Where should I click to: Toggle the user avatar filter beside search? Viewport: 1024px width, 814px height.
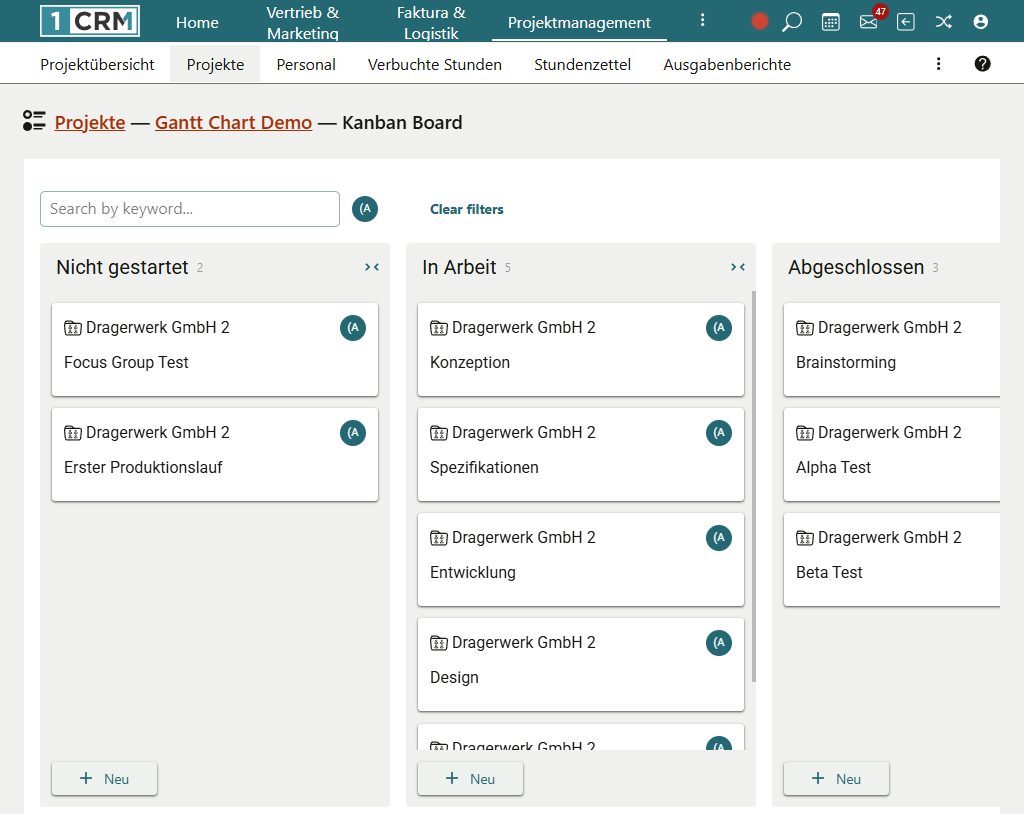tap(365, 209)
